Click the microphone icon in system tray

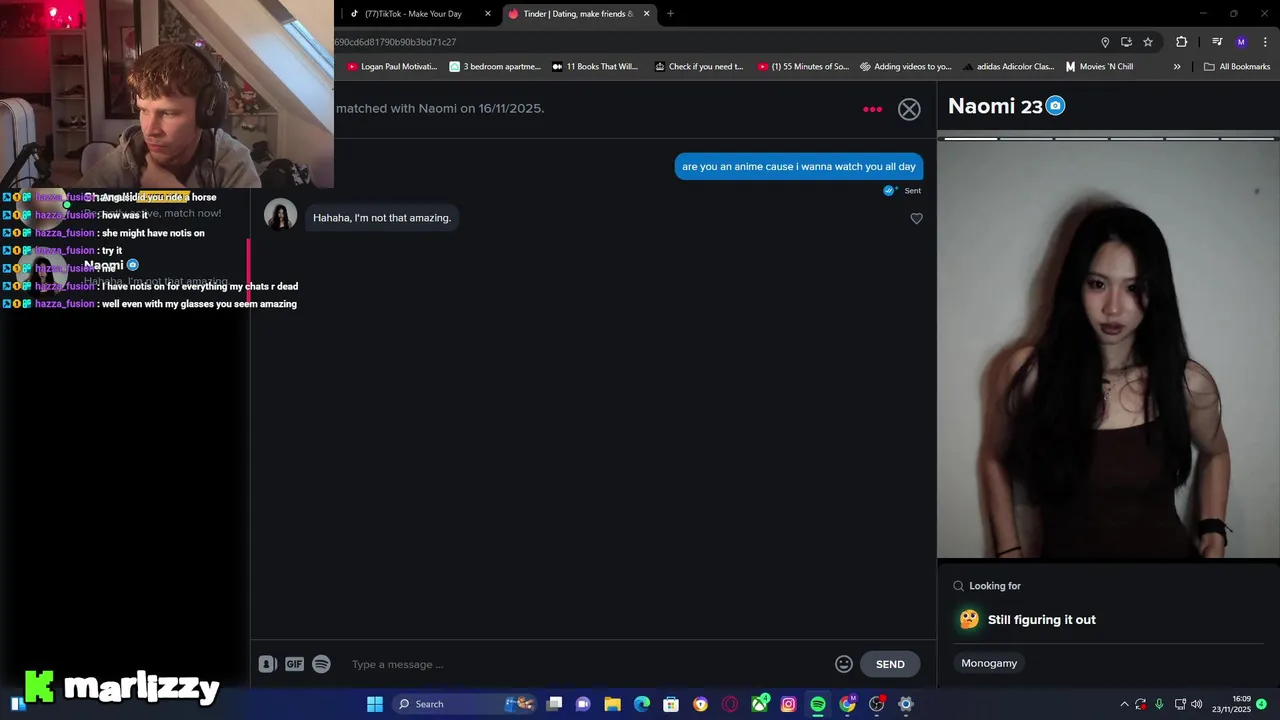1159,704
